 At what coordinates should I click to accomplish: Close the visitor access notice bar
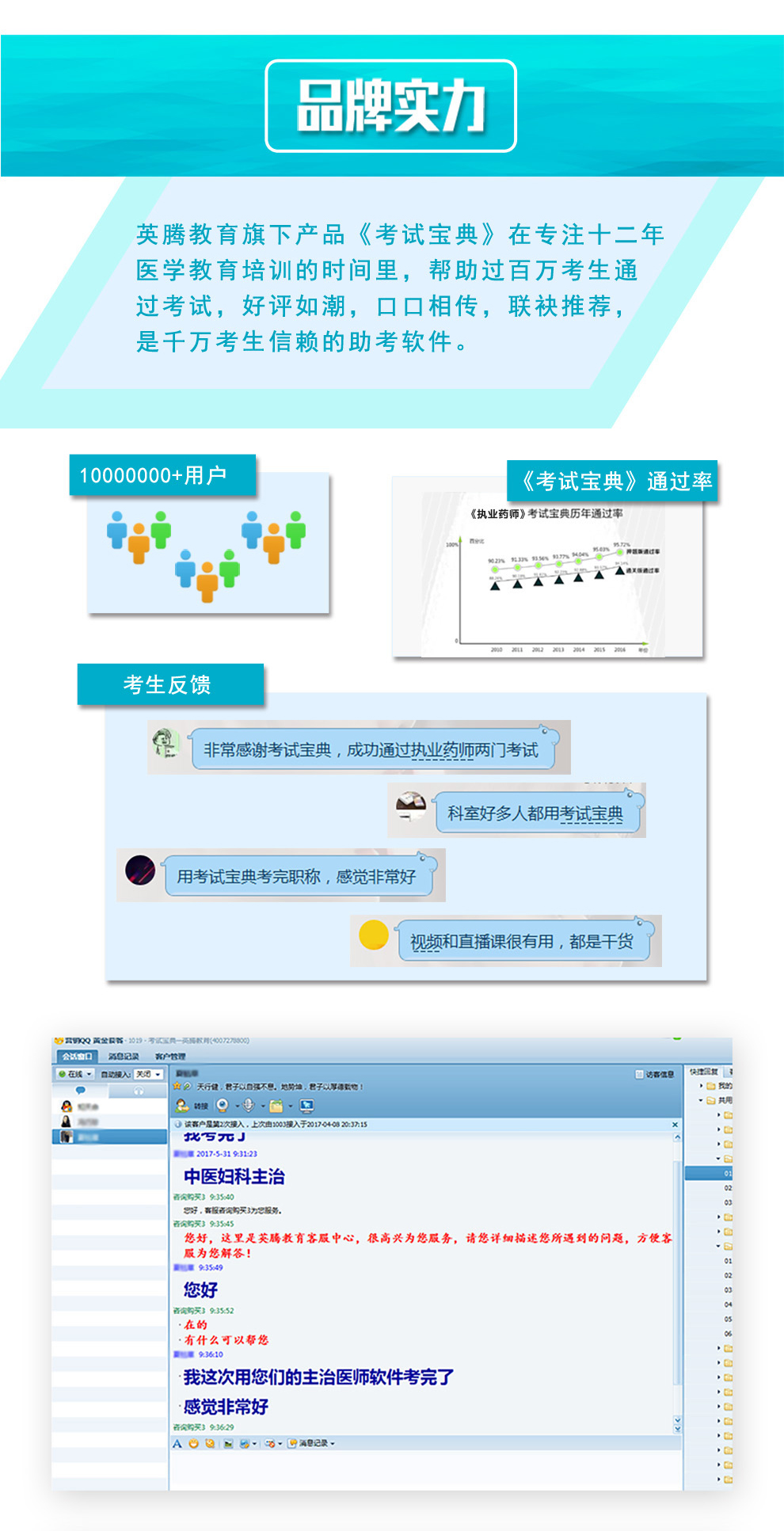point(676,1125)
